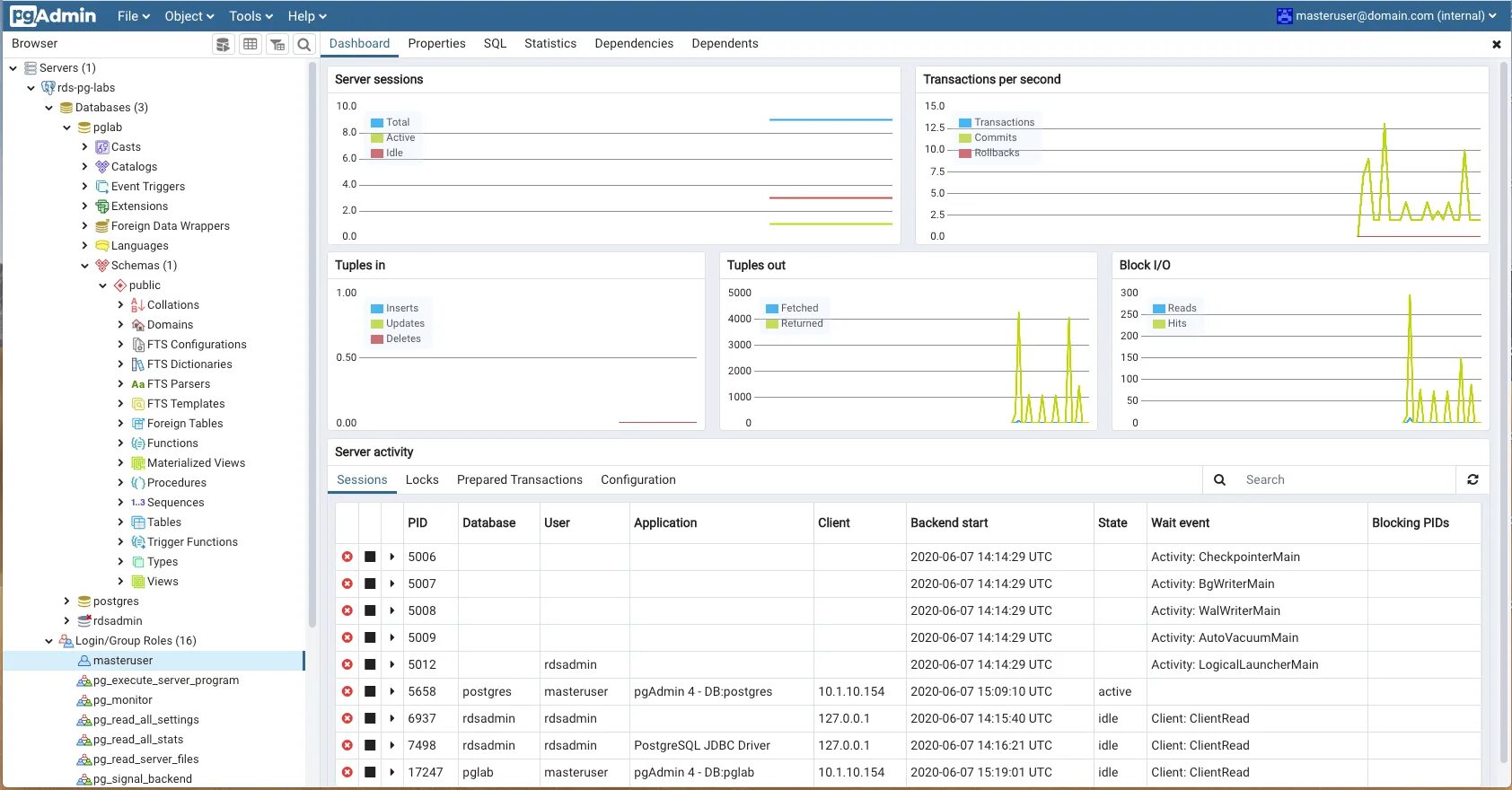The image size is (1512, 790).
Task: Click the Rollbacks legend swatch
Action: pyautogui.click(x=965, y=154)
